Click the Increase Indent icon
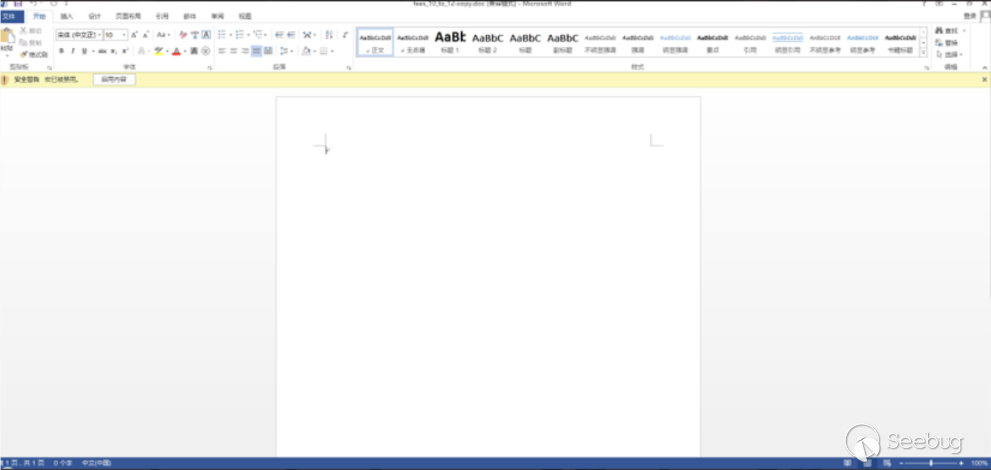The height and width of the screenshot is (470, 991). click(291, 35)
